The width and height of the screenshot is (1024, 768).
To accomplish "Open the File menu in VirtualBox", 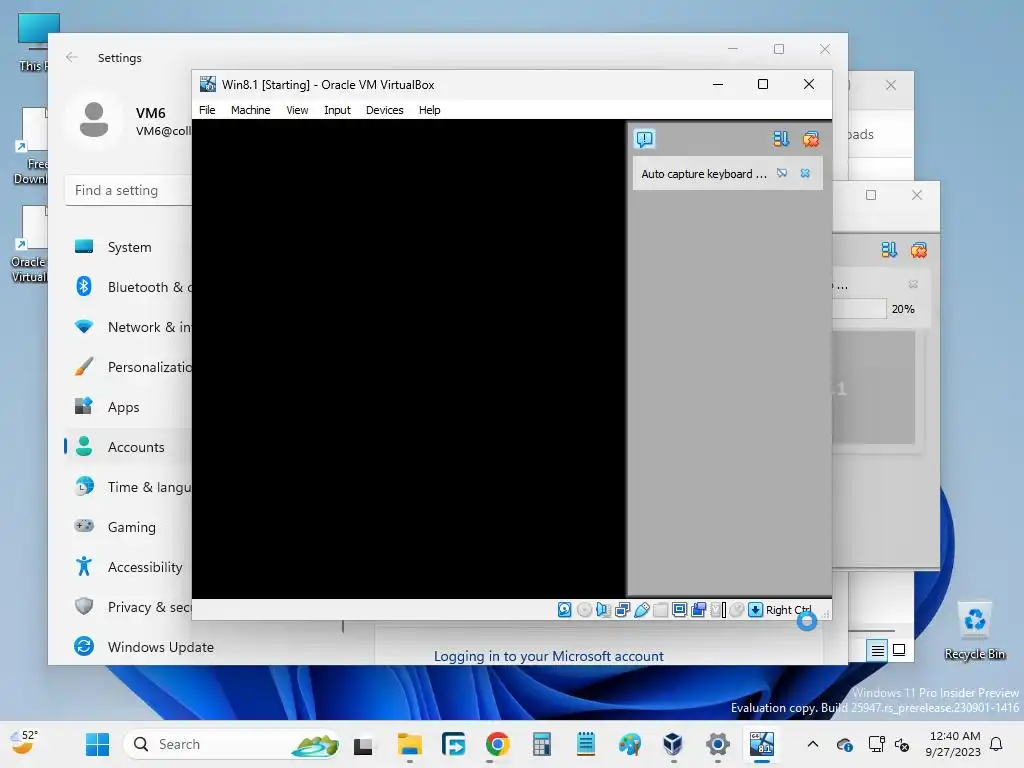I will point(207,110).
